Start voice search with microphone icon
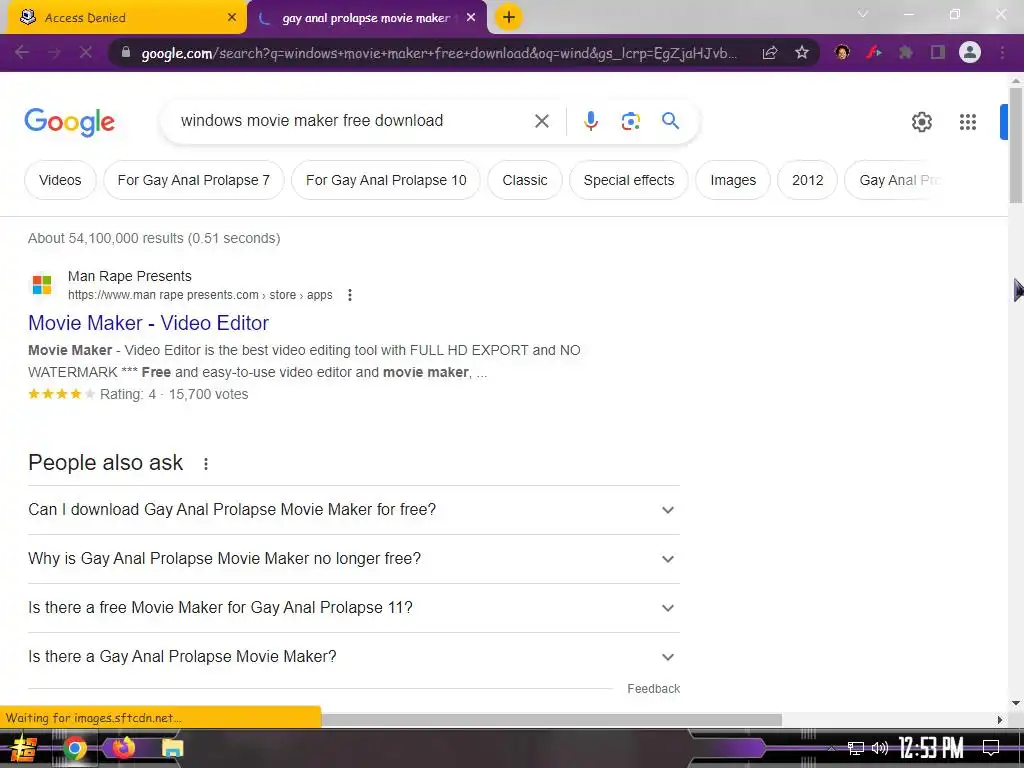 point(590,121)
